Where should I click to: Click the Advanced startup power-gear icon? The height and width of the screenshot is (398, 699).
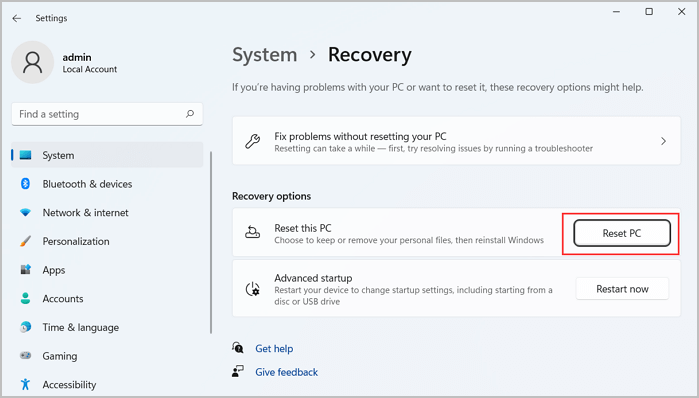(x=252, y=289)
